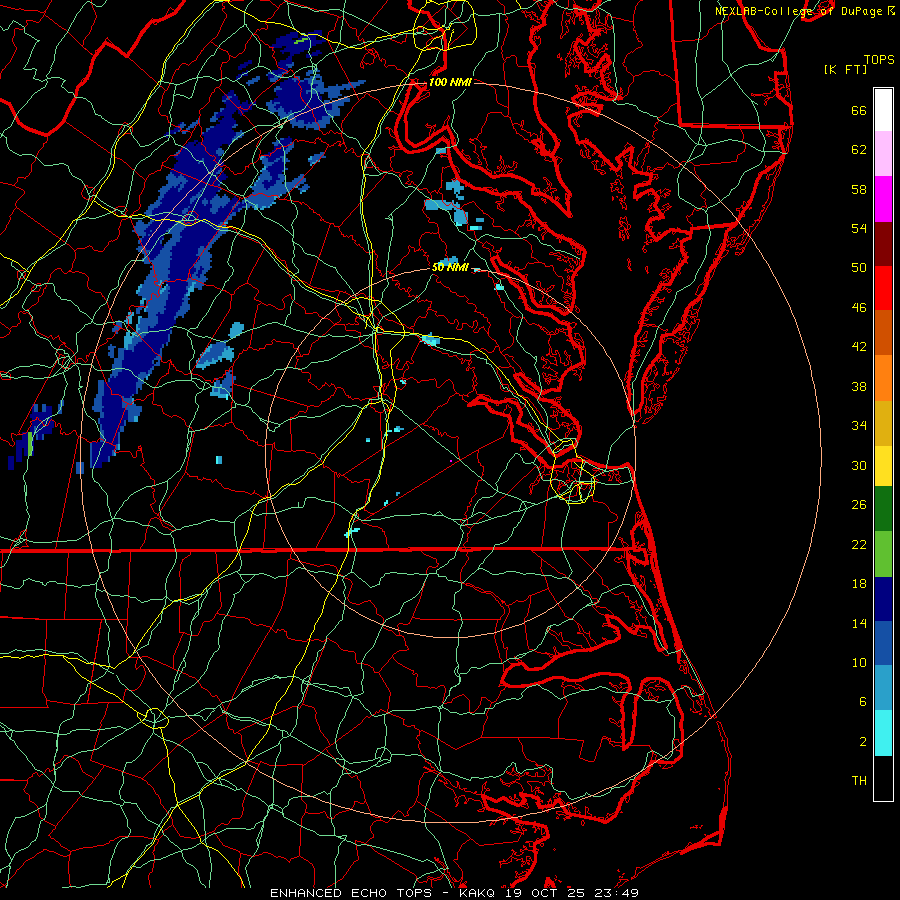This screenshot has width=900, height=900.
Task: Click the 'TOPS' legend title
Action: (879, 60)
